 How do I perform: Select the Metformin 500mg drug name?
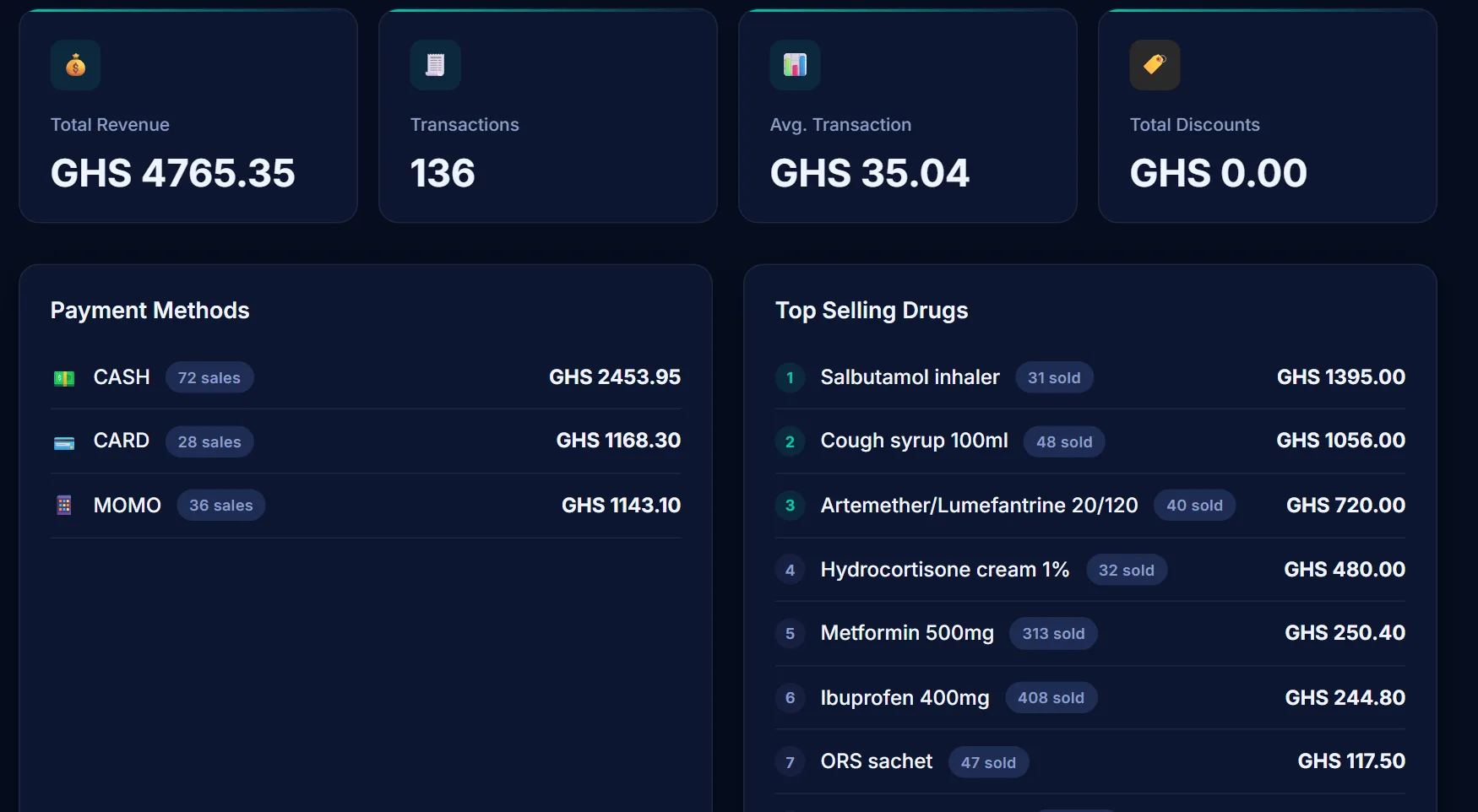(x=907, y=634)
